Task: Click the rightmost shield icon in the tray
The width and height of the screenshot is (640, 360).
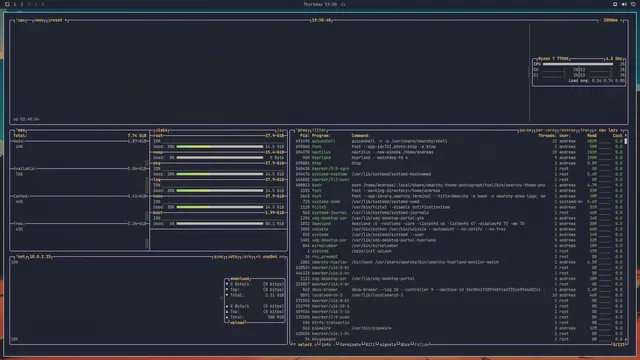Action: (633, 4)
